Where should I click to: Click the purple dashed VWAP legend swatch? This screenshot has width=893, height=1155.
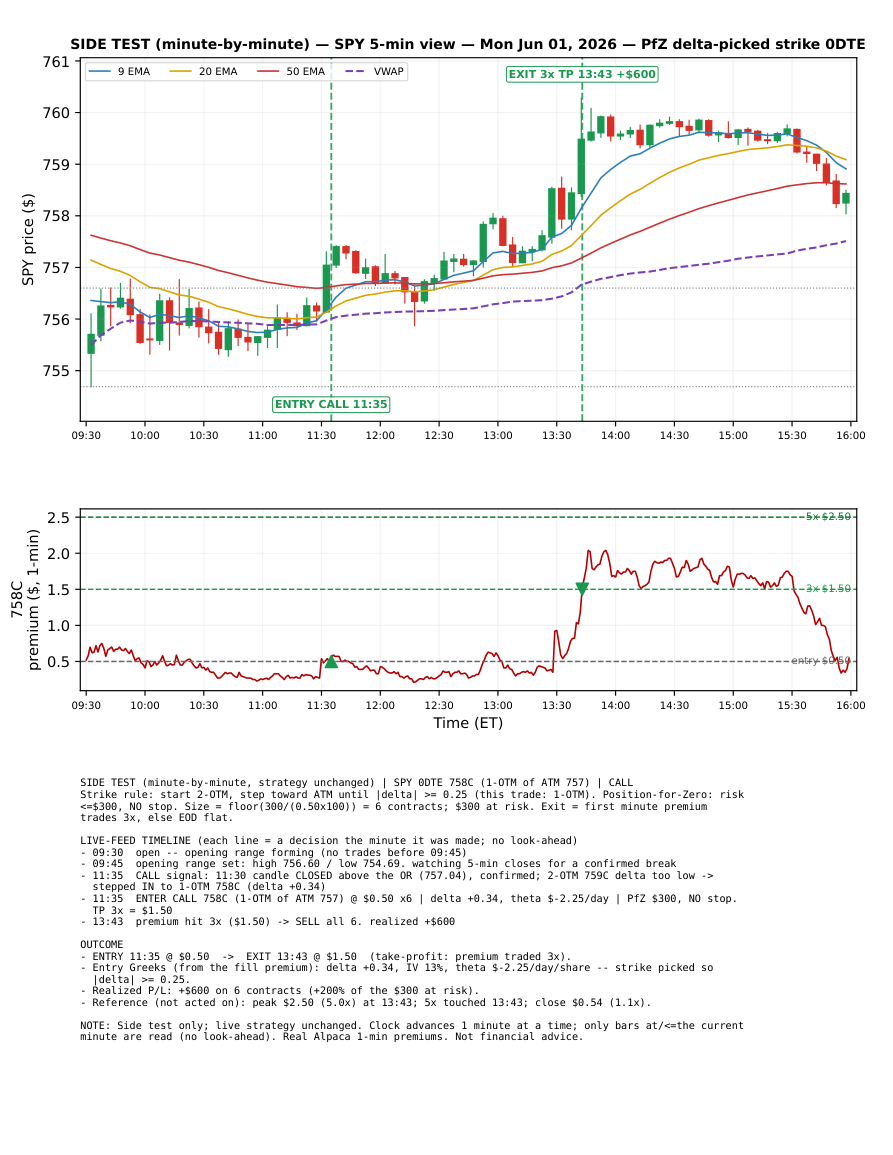356,71
